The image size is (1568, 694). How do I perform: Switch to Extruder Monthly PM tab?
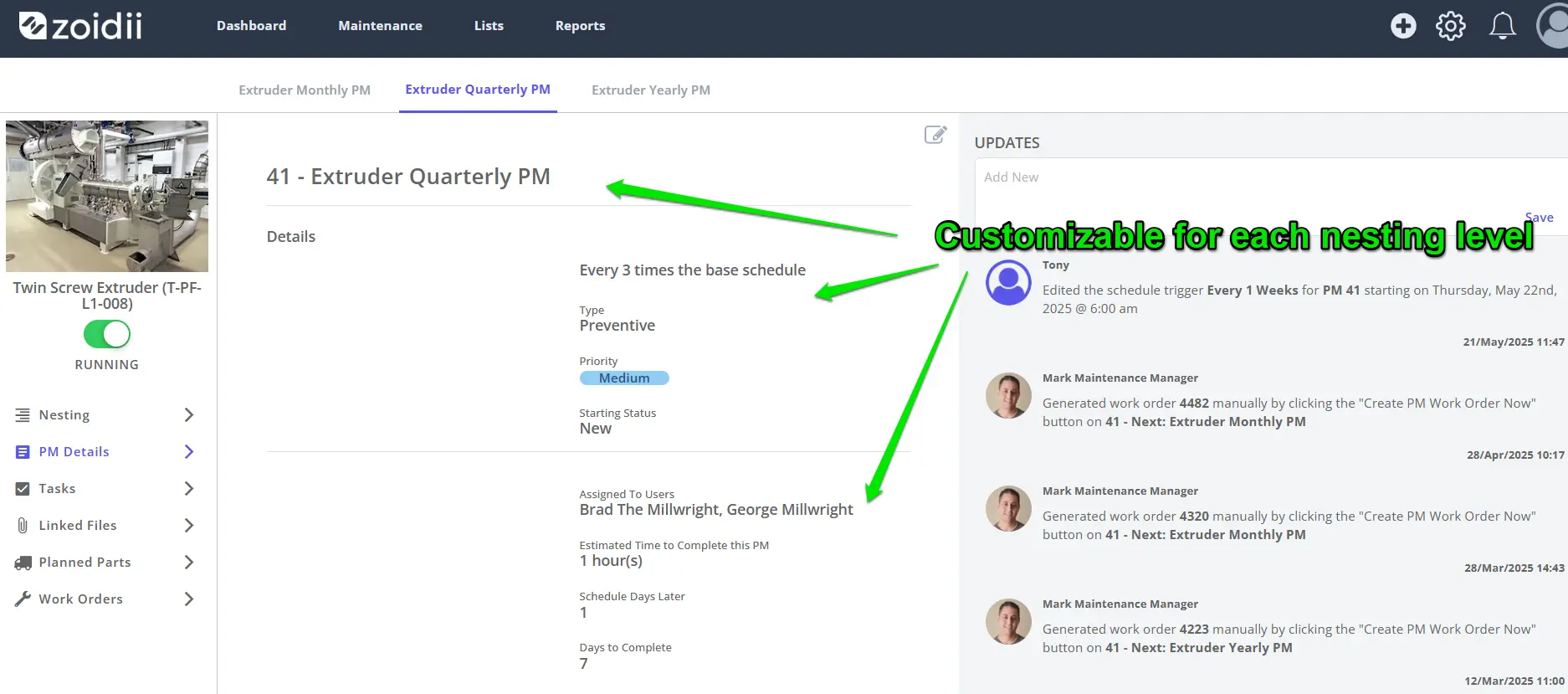coord(305,90)
